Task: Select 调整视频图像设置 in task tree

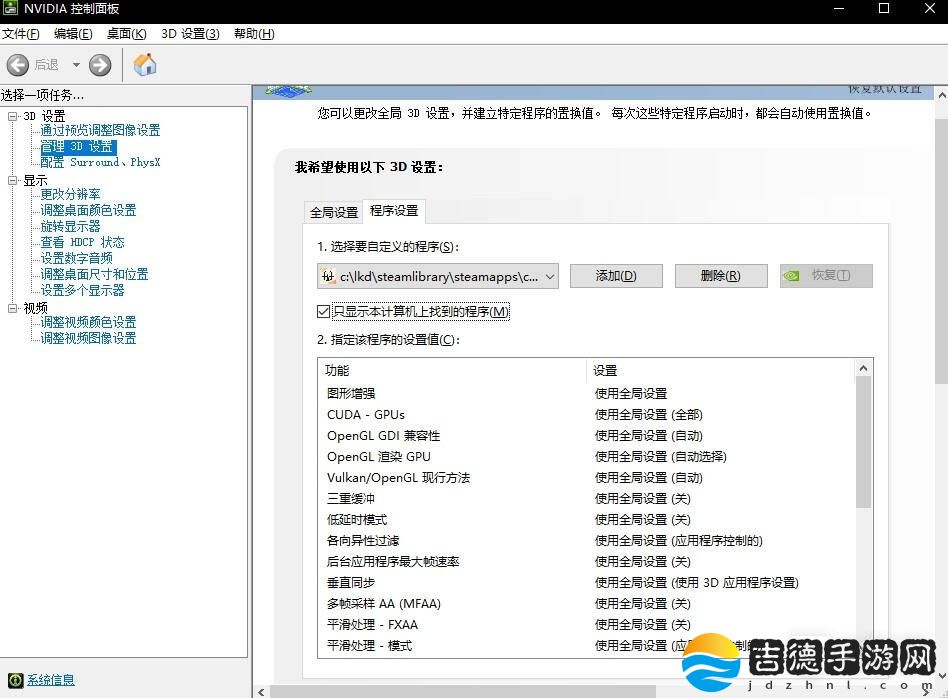Action: point(88,338)
